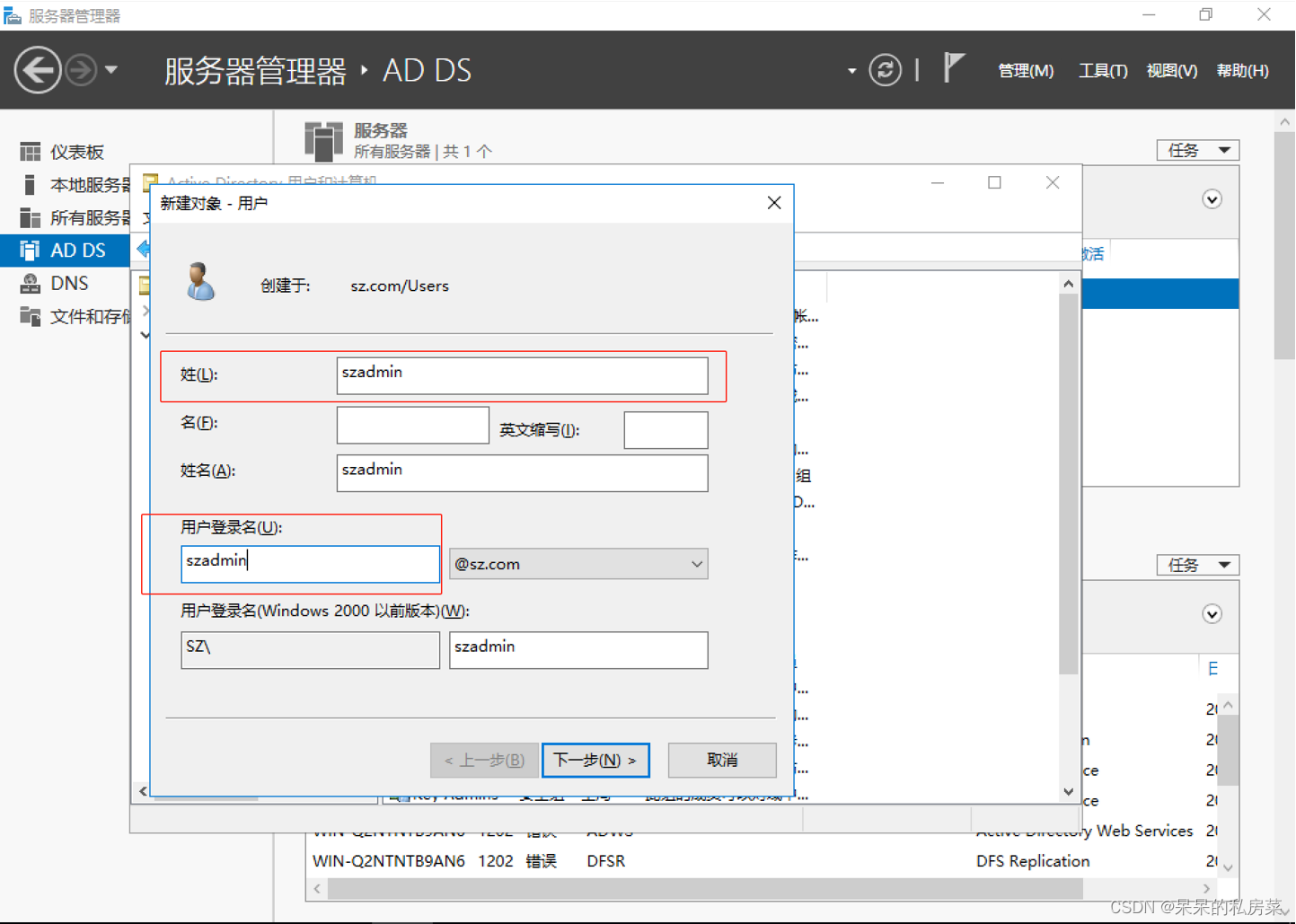
Task: Click the 仪表板 dashboard icon
Action: pyautogui.click(x=31, y=152)
